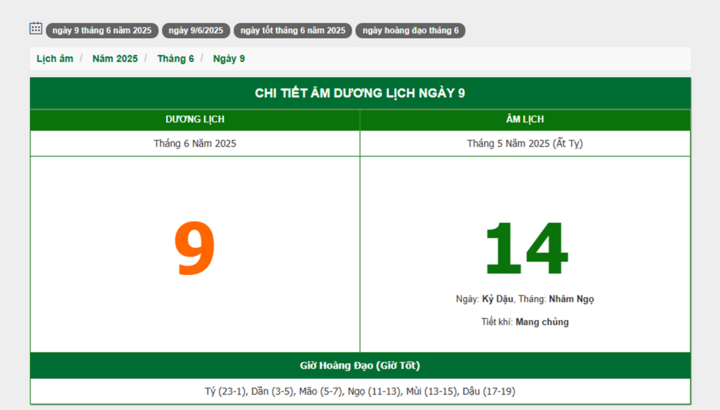Click the 'CHI TIẾT ÂM DƯƠNG LỊCH NGÀY 9' header
The height and width of the screenshot is (410, 720).
(360, 93)
